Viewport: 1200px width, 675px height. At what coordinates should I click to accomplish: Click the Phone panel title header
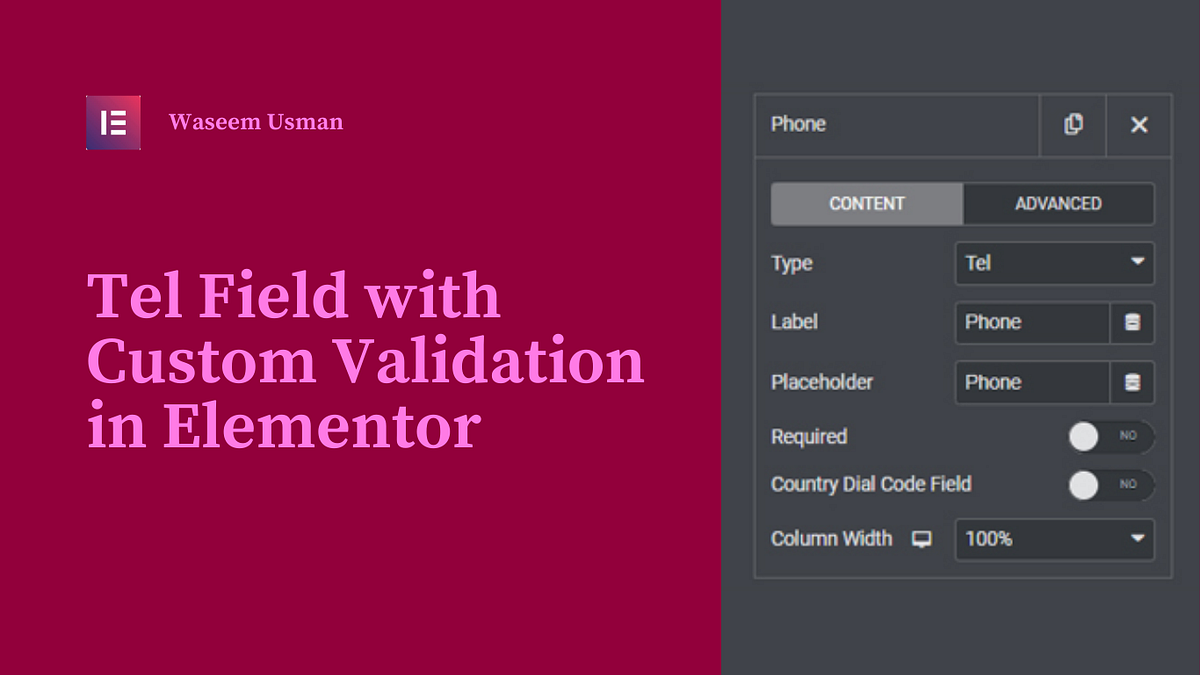coord(798,125)
